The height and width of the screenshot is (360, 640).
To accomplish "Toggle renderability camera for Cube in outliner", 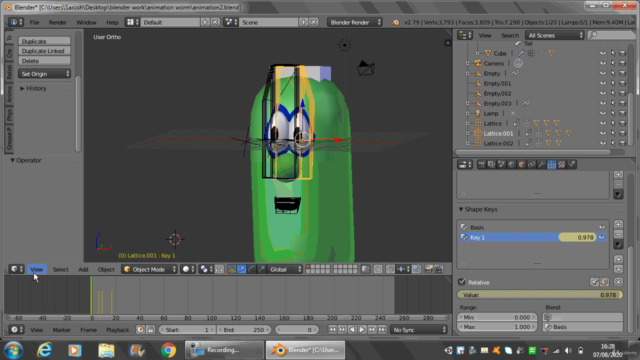I will pyautogui.click(x=622, y=53).
